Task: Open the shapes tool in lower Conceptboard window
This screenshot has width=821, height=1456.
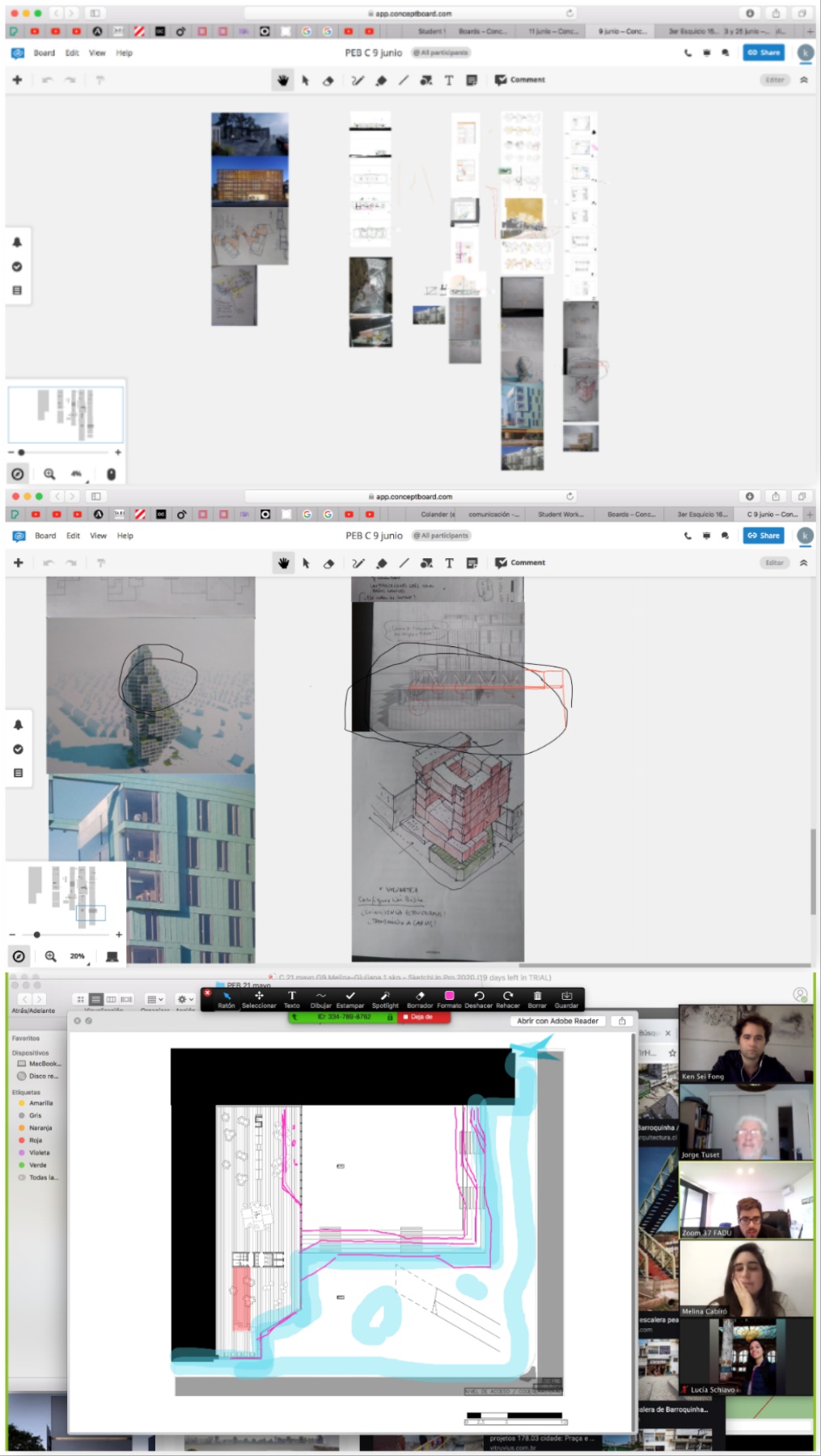Action: (x=426, y=563)
